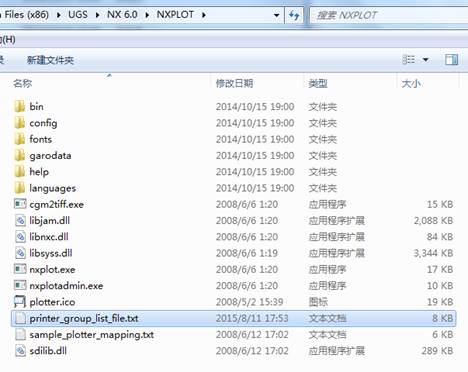
Task: Expand the arrow after NXPLOT in path
Action: [x=204, y=15]
